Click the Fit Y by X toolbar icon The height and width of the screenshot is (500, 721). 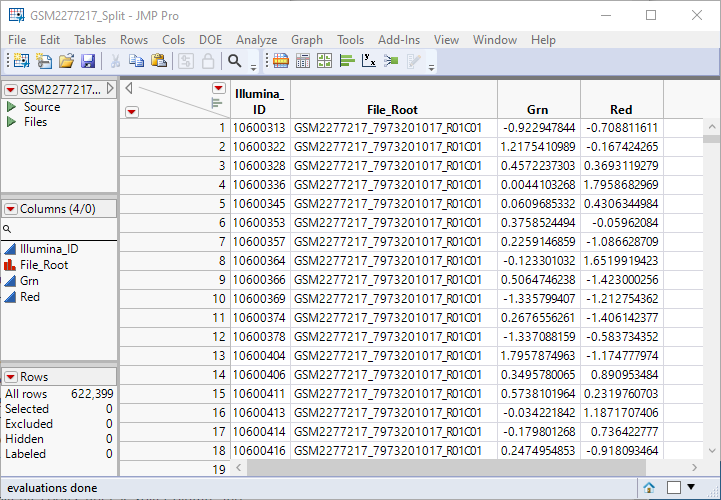point(369,61)
